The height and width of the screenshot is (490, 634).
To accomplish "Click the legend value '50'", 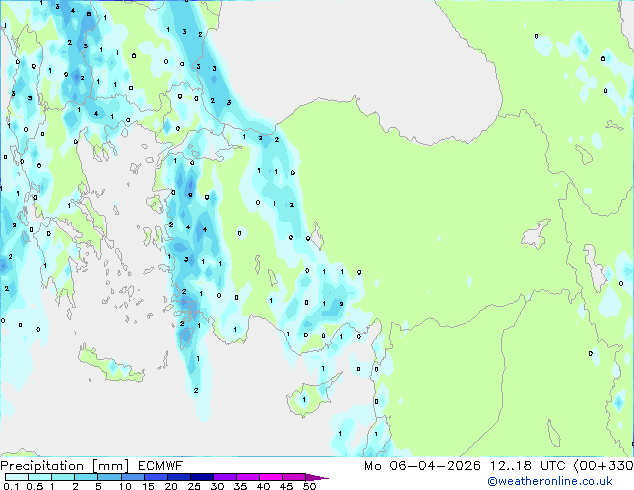I will tap(309, 486).
